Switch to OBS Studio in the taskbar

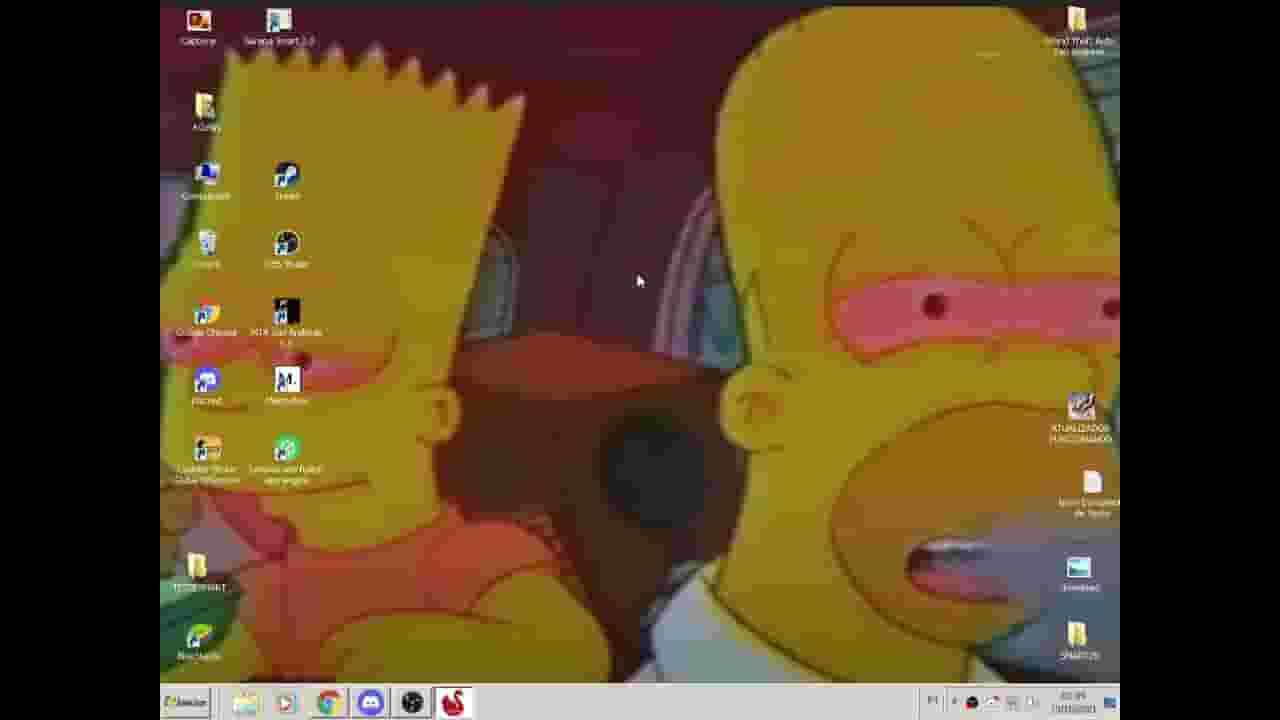click(x=412, y=703)
